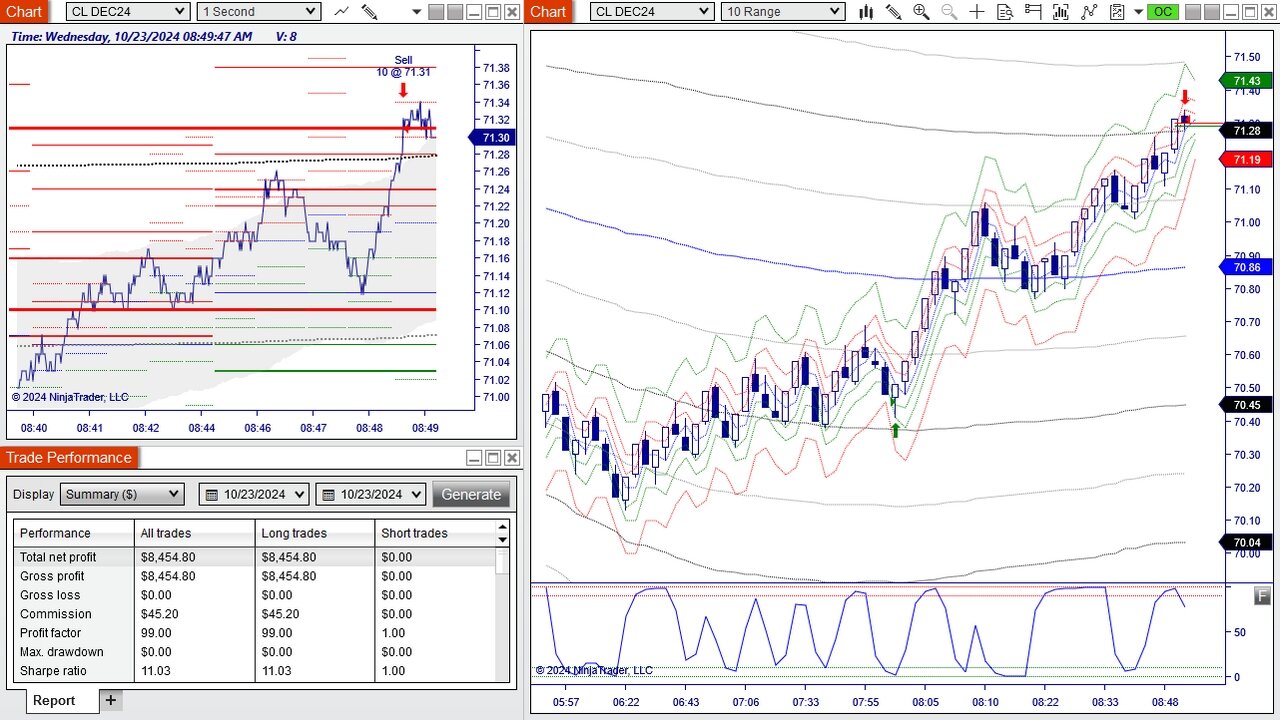
Task: Click second gray link square in left chart
Action: click(454, 12)
